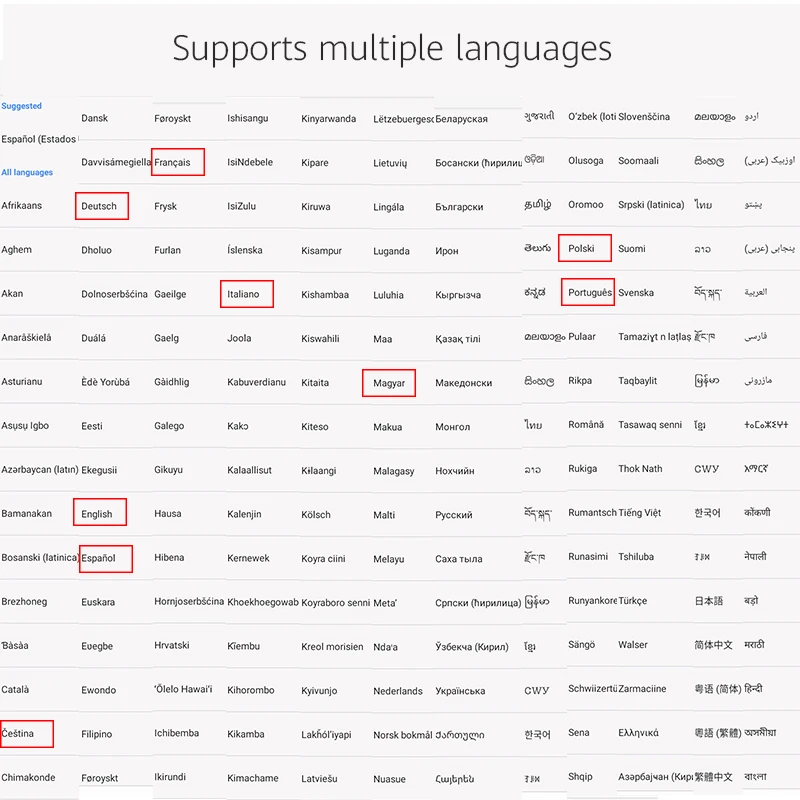Viewport: 800px width, 800px height.
Task: Select Ikirundi language entry
Action: (170, 777)
